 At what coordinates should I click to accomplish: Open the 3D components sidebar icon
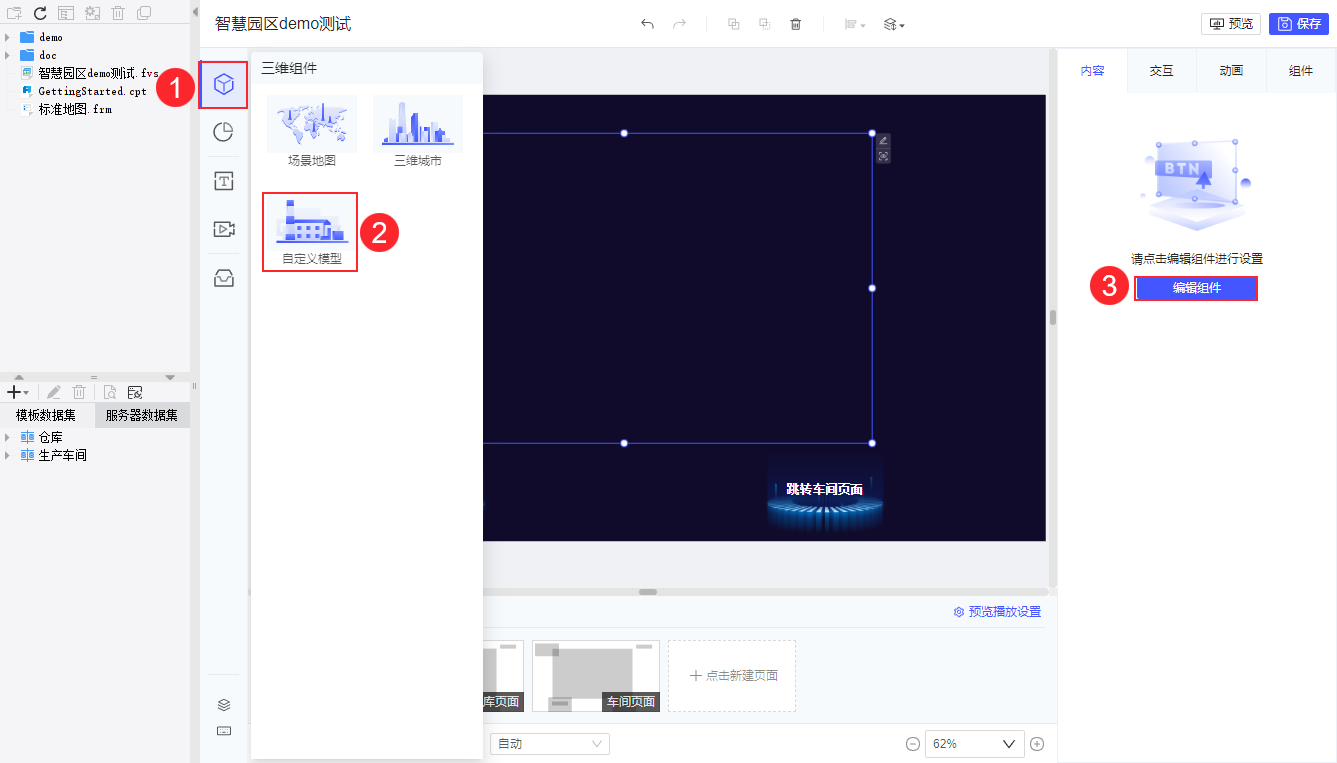tap(224, 84)
